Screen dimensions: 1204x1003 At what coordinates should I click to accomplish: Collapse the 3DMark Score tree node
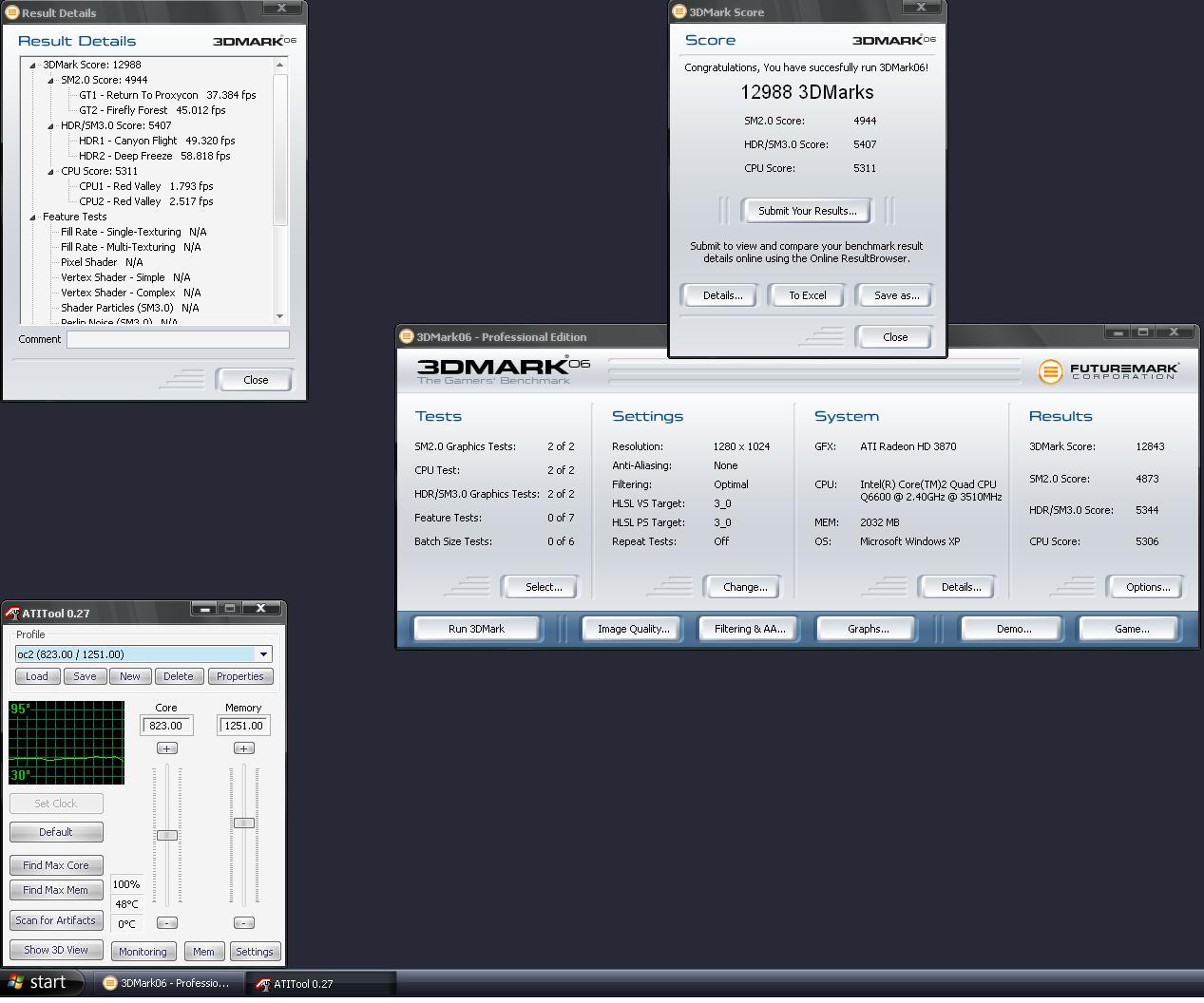(x=33, y=66)
